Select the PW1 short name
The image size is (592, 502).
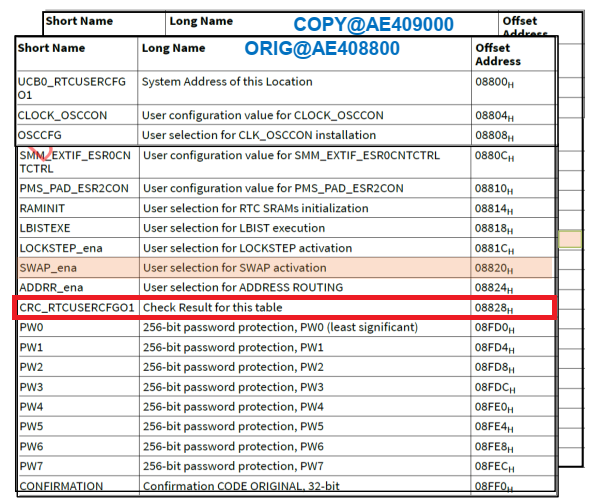point(31,347)
